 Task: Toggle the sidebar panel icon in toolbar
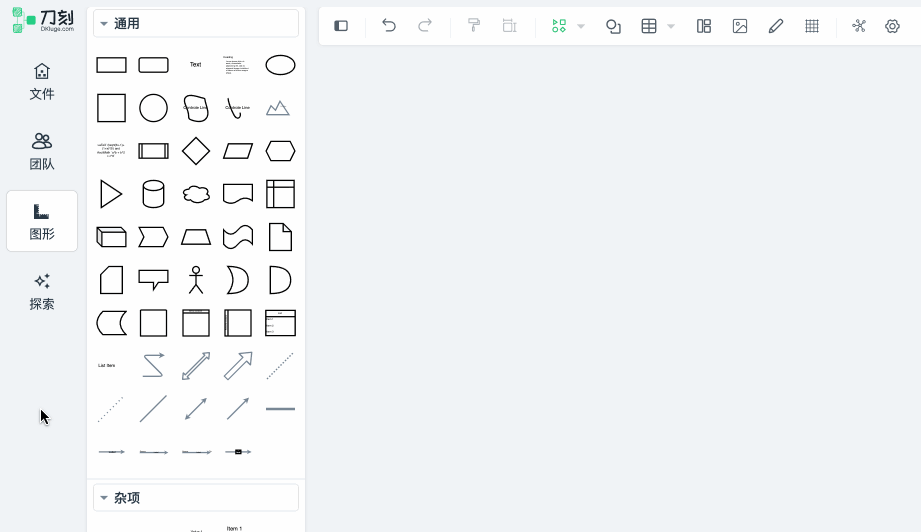click(341, 26)
